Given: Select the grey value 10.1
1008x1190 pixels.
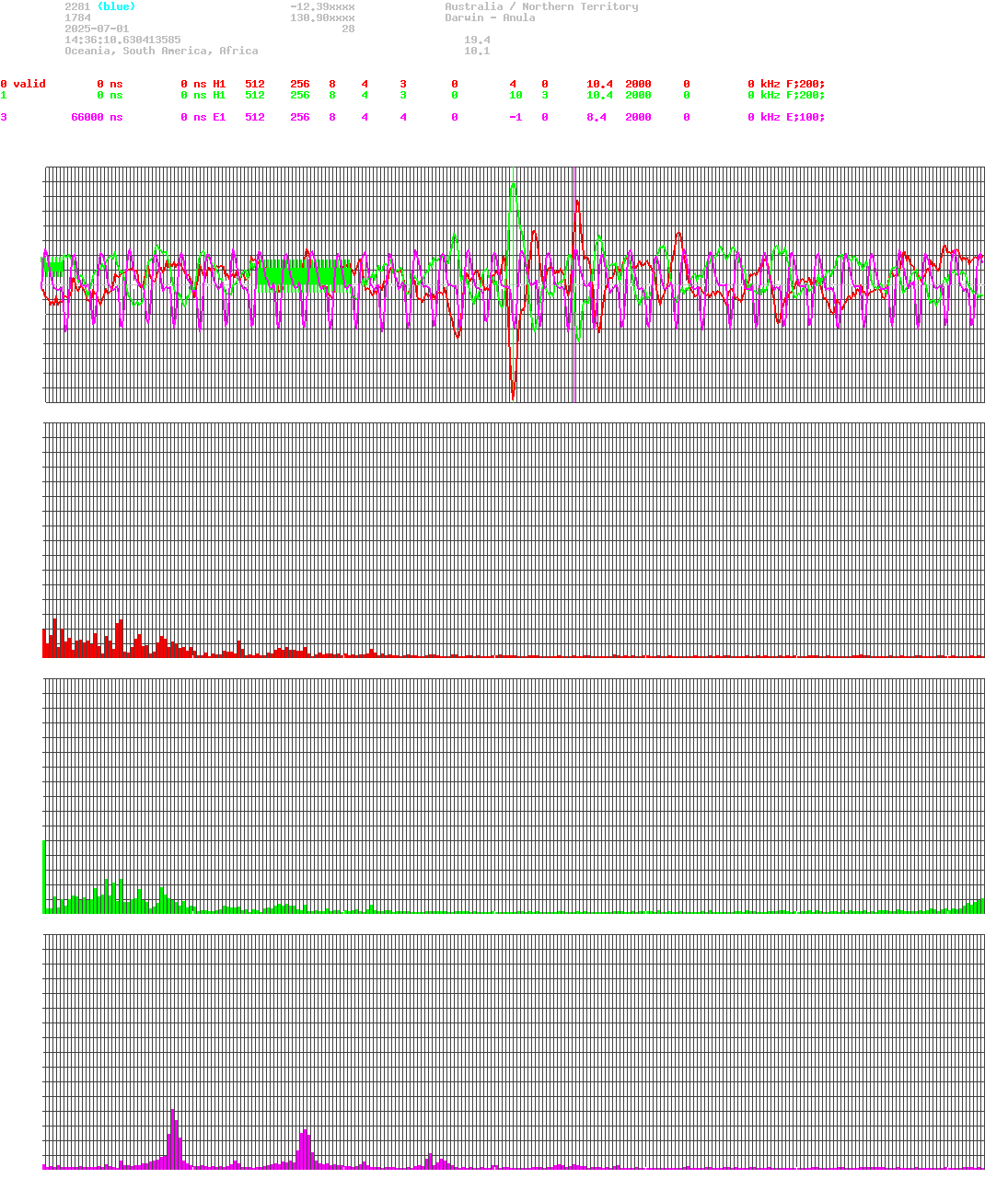Looking at the screenshot, I should pyautogui.click(x=477, y=51).
